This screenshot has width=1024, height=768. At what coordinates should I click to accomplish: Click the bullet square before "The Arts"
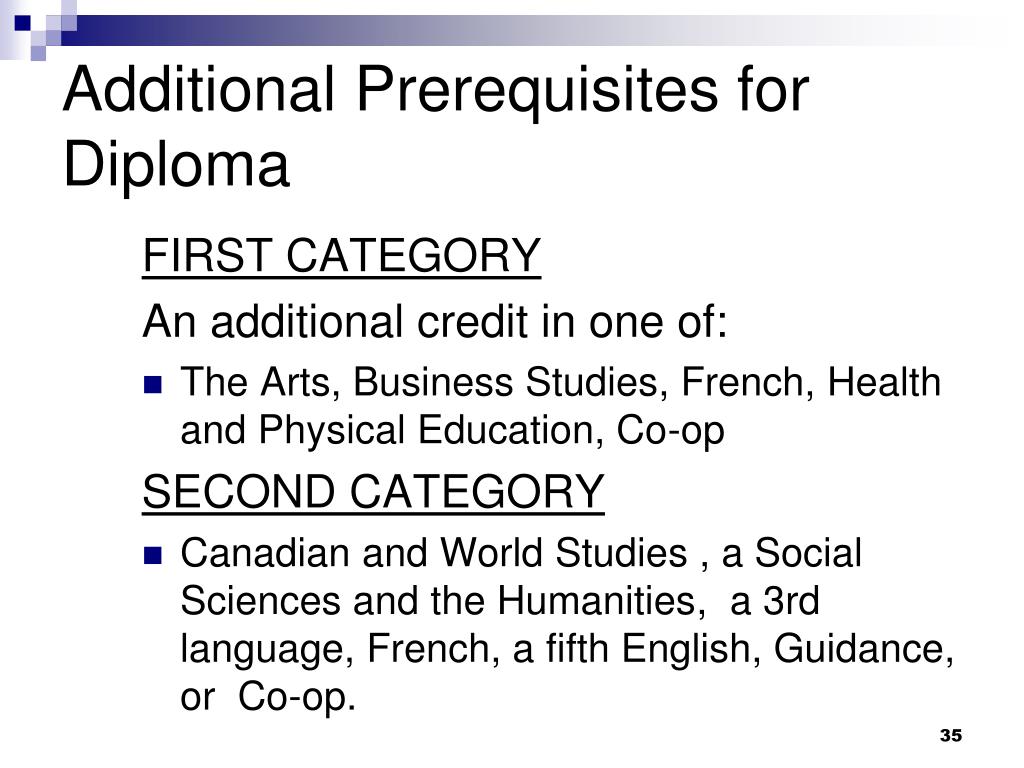152,384
